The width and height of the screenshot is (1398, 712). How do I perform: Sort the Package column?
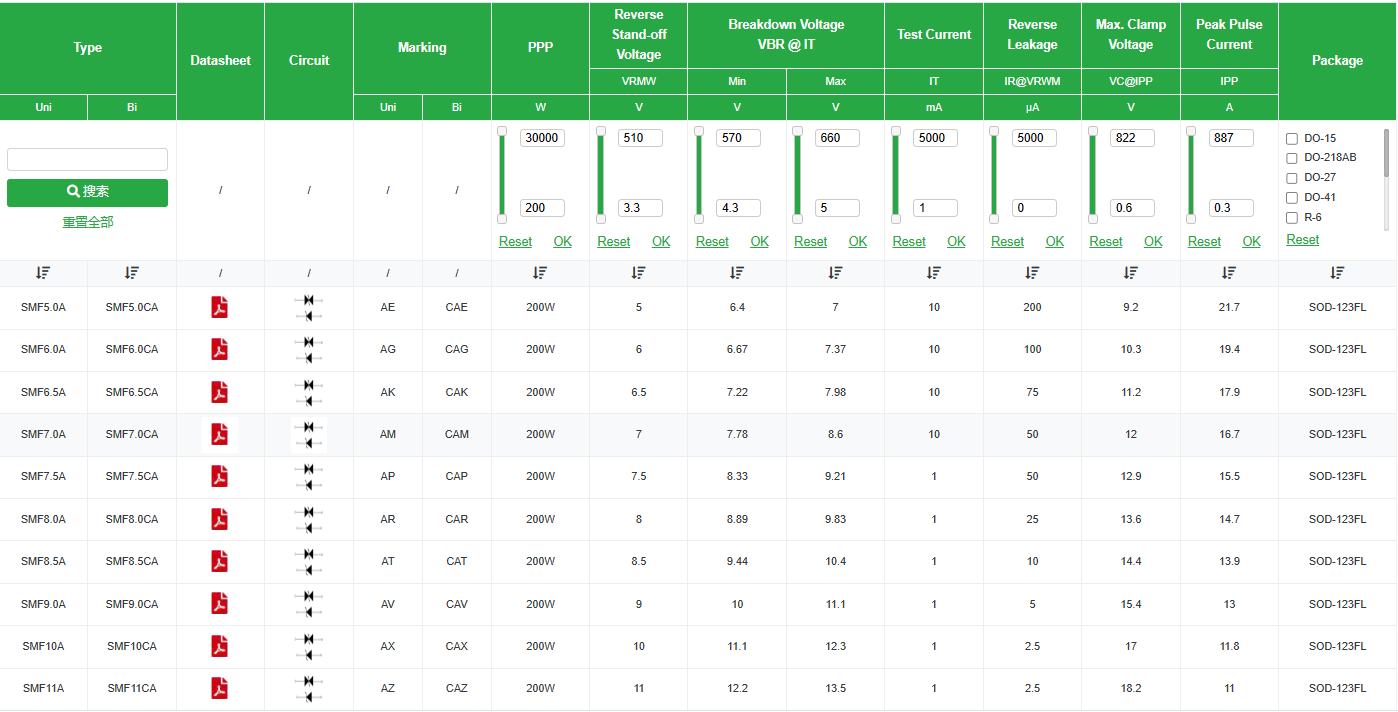click(x=1337, y=273)
